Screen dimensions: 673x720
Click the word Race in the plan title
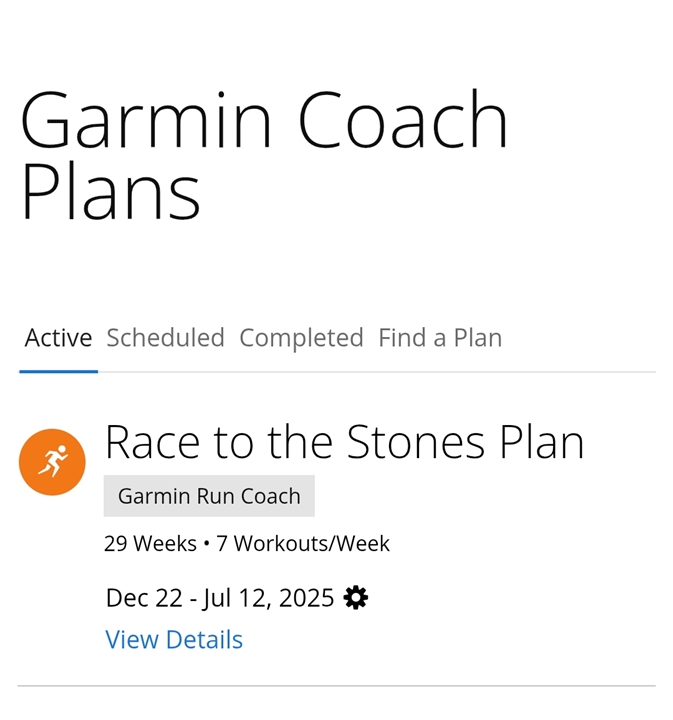(x=153, y=442)
